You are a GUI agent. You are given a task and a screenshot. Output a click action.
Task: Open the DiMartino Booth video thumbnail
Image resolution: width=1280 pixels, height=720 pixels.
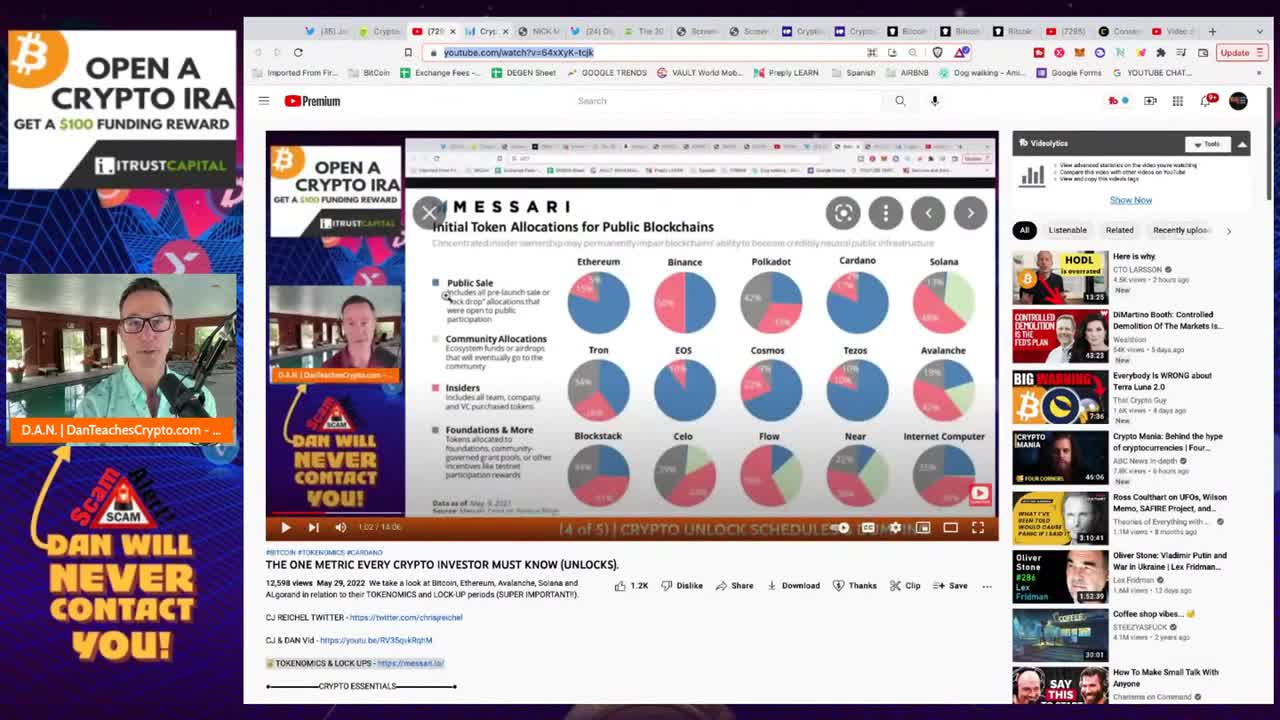point(1060,337)
